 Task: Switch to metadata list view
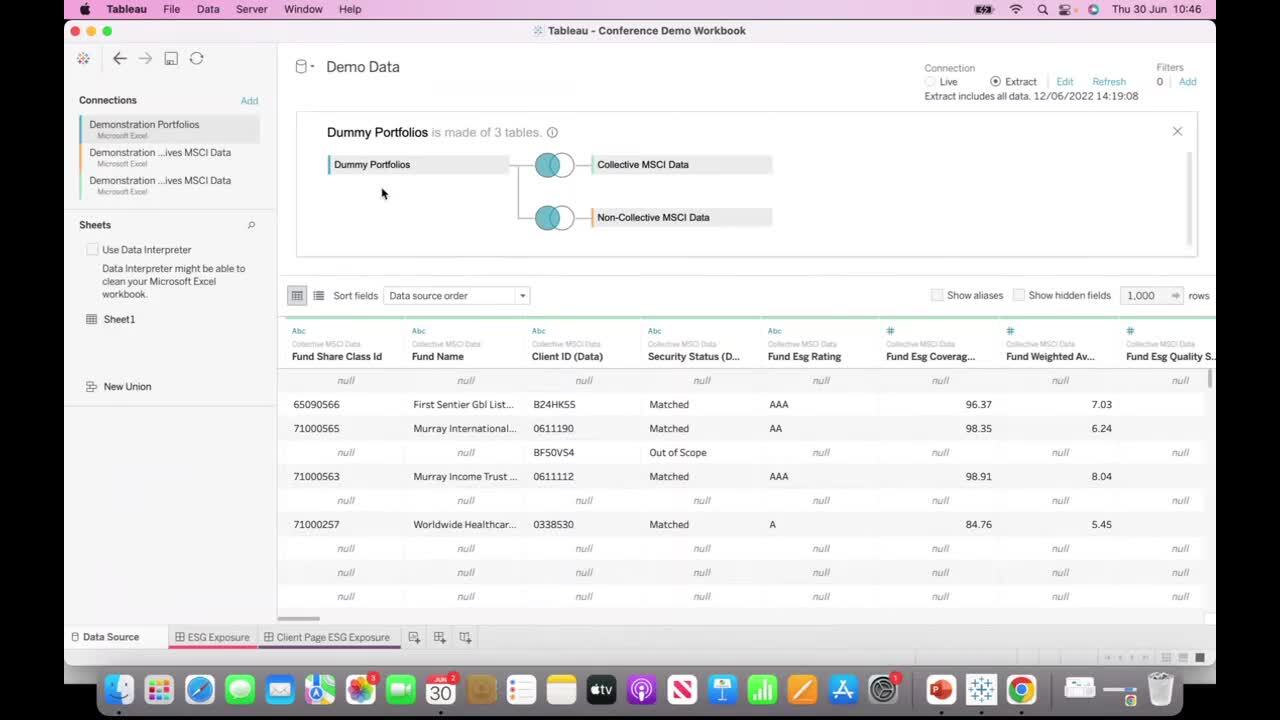tap(318, 295)
